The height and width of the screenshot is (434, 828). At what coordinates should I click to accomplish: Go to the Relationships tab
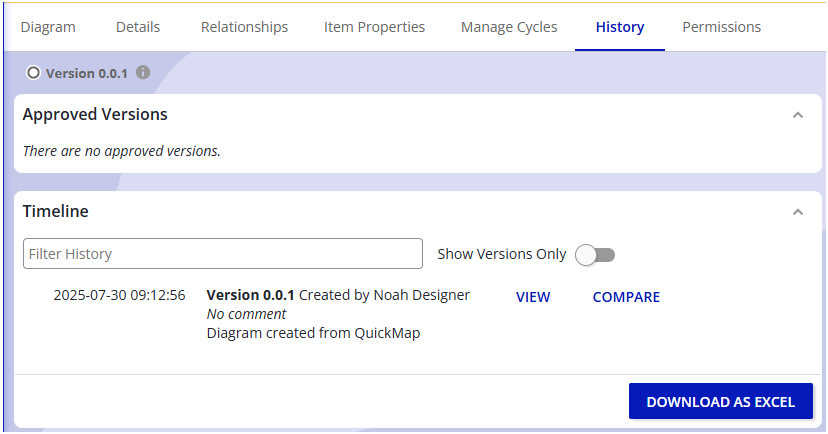(x=244, y=27)
